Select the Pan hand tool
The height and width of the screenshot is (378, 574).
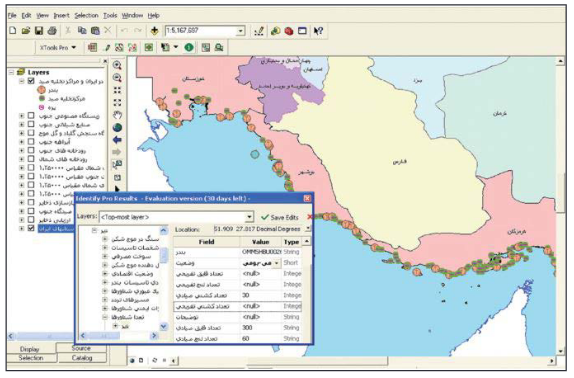point(117,115)
